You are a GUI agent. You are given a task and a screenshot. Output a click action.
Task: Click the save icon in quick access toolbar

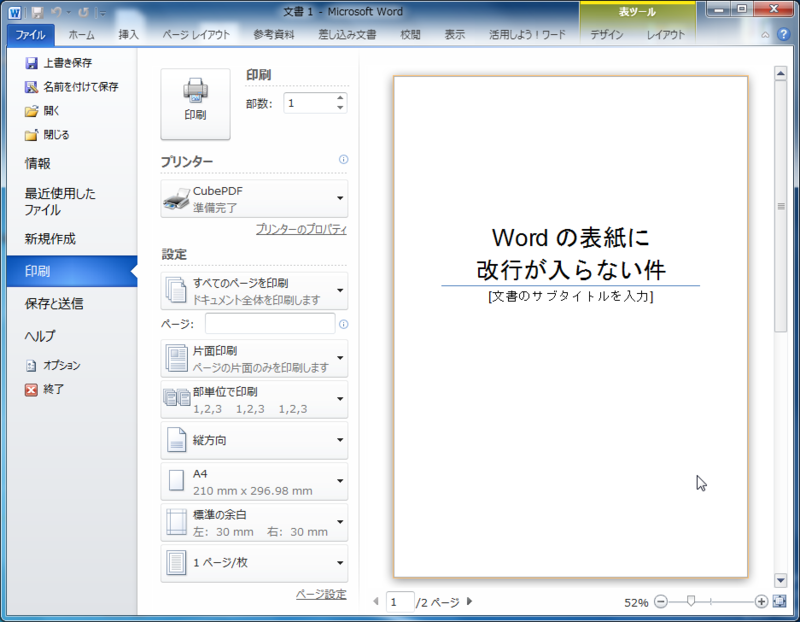(x=37, y=13)
